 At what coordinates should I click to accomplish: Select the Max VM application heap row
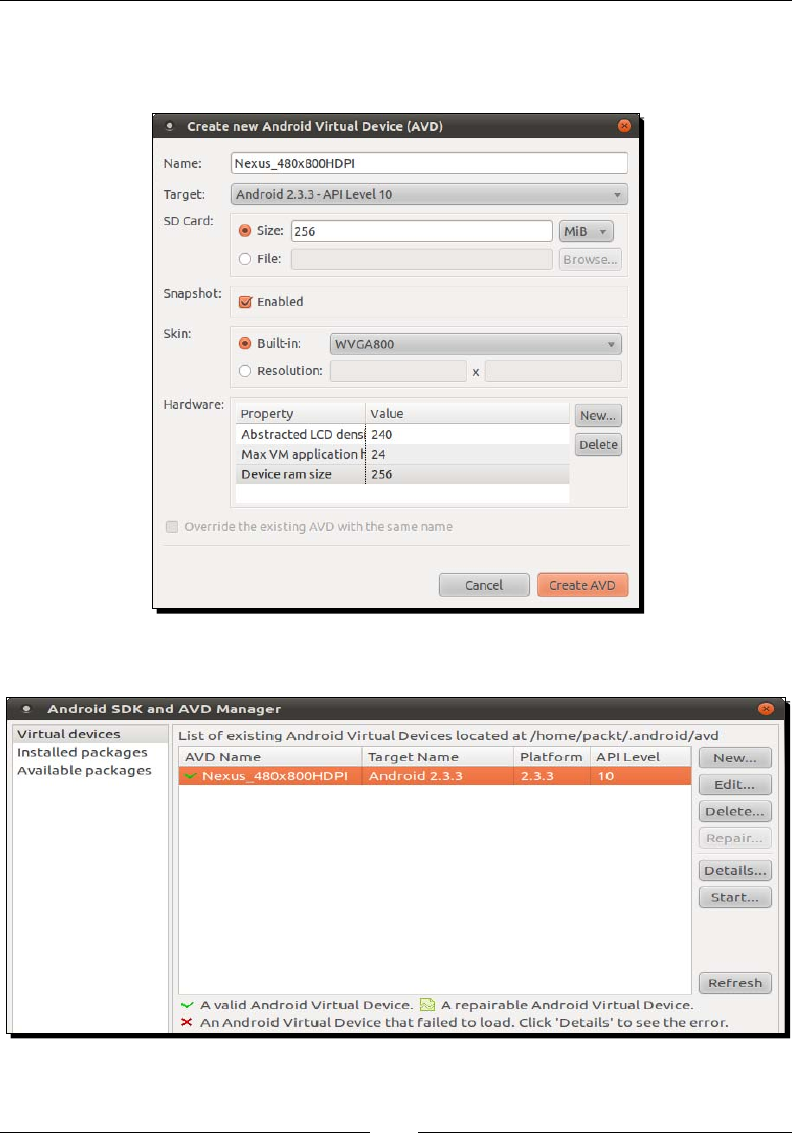402,454
